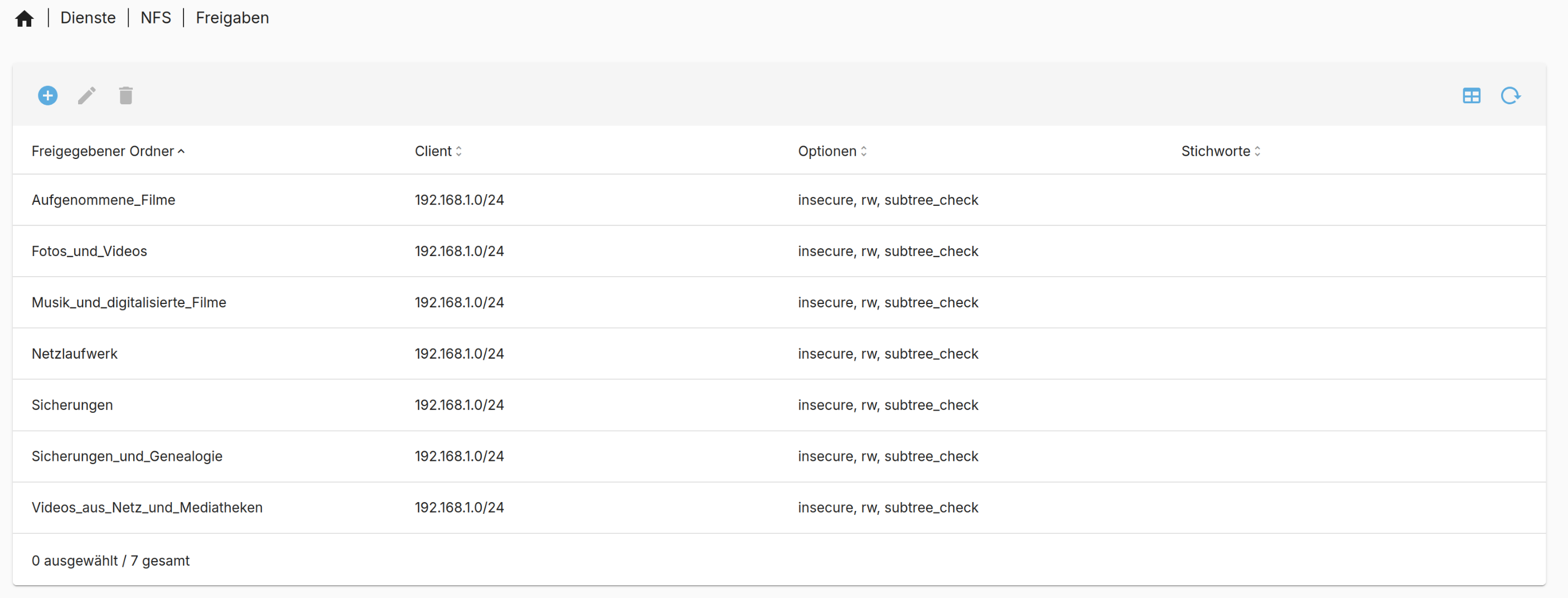Select the Fotos_und_Videos share row
This screenshot has width=1568, height=598.
[89, 252]
